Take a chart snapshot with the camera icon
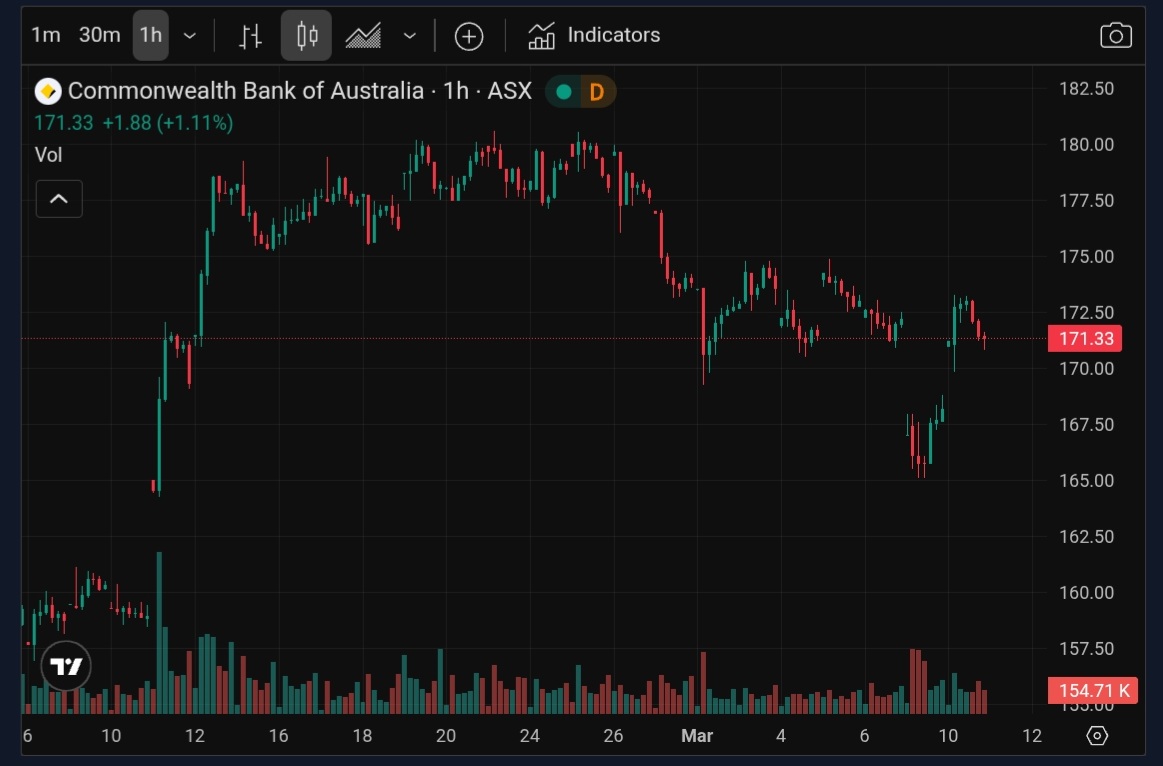This screenshot has height=766, width=1163. 1115,36
